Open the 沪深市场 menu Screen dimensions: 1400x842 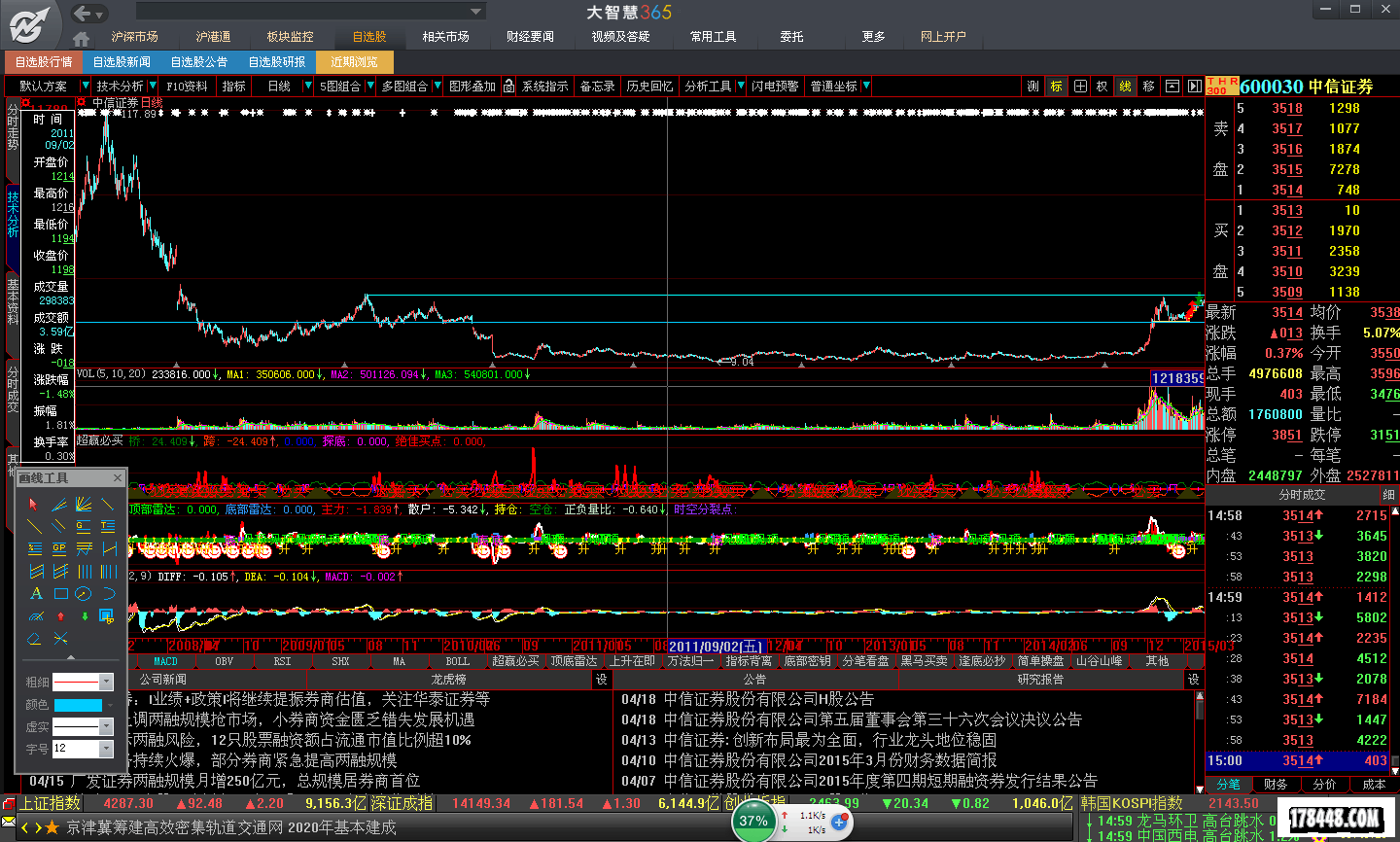click(x=134, y=37)
